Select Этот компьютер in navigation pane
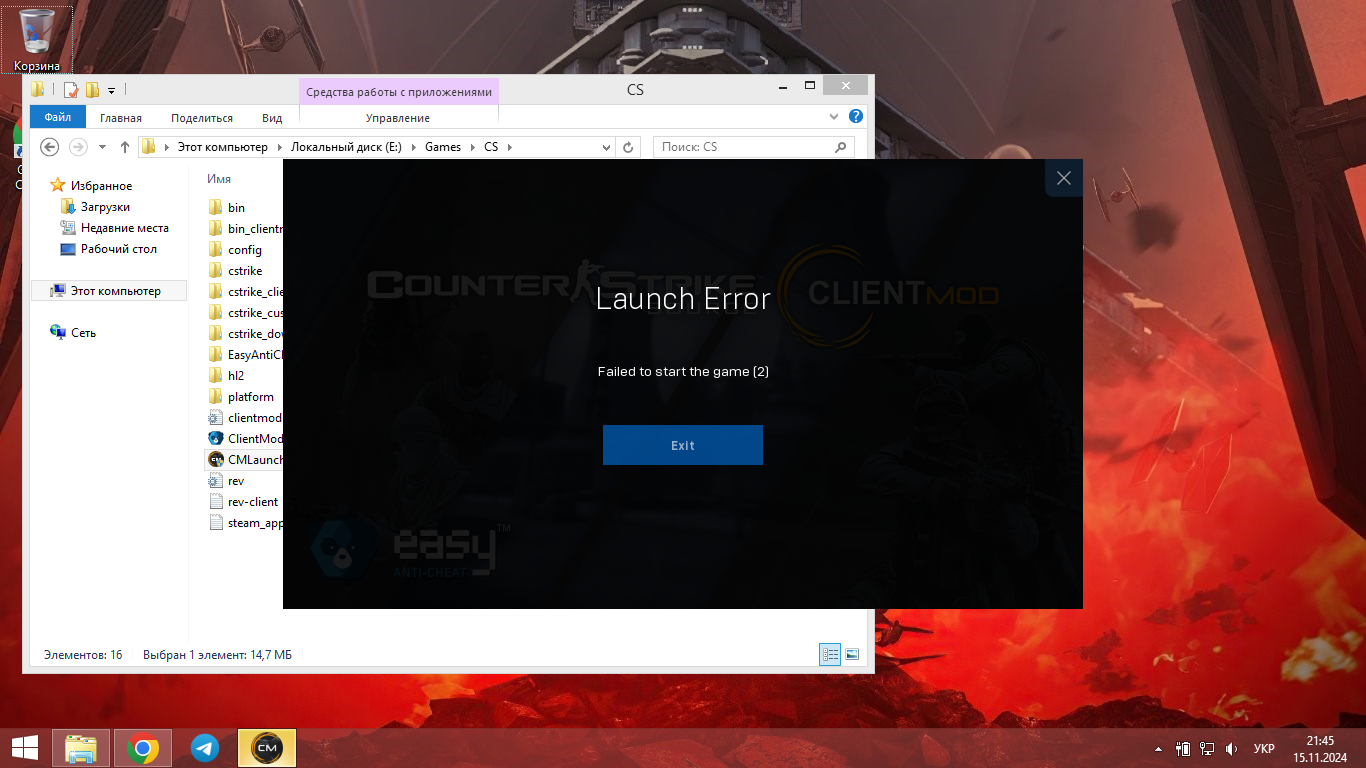Screen dimensions: 1366x768 109,291
